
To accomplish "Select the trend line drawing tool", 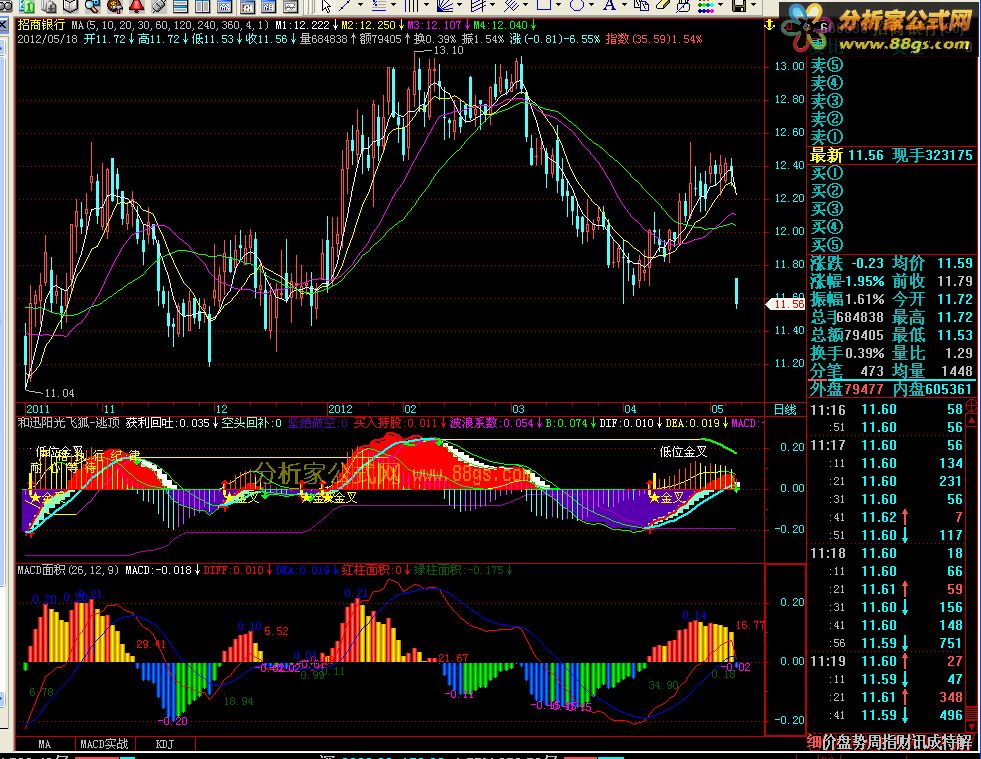I will 344,6.
